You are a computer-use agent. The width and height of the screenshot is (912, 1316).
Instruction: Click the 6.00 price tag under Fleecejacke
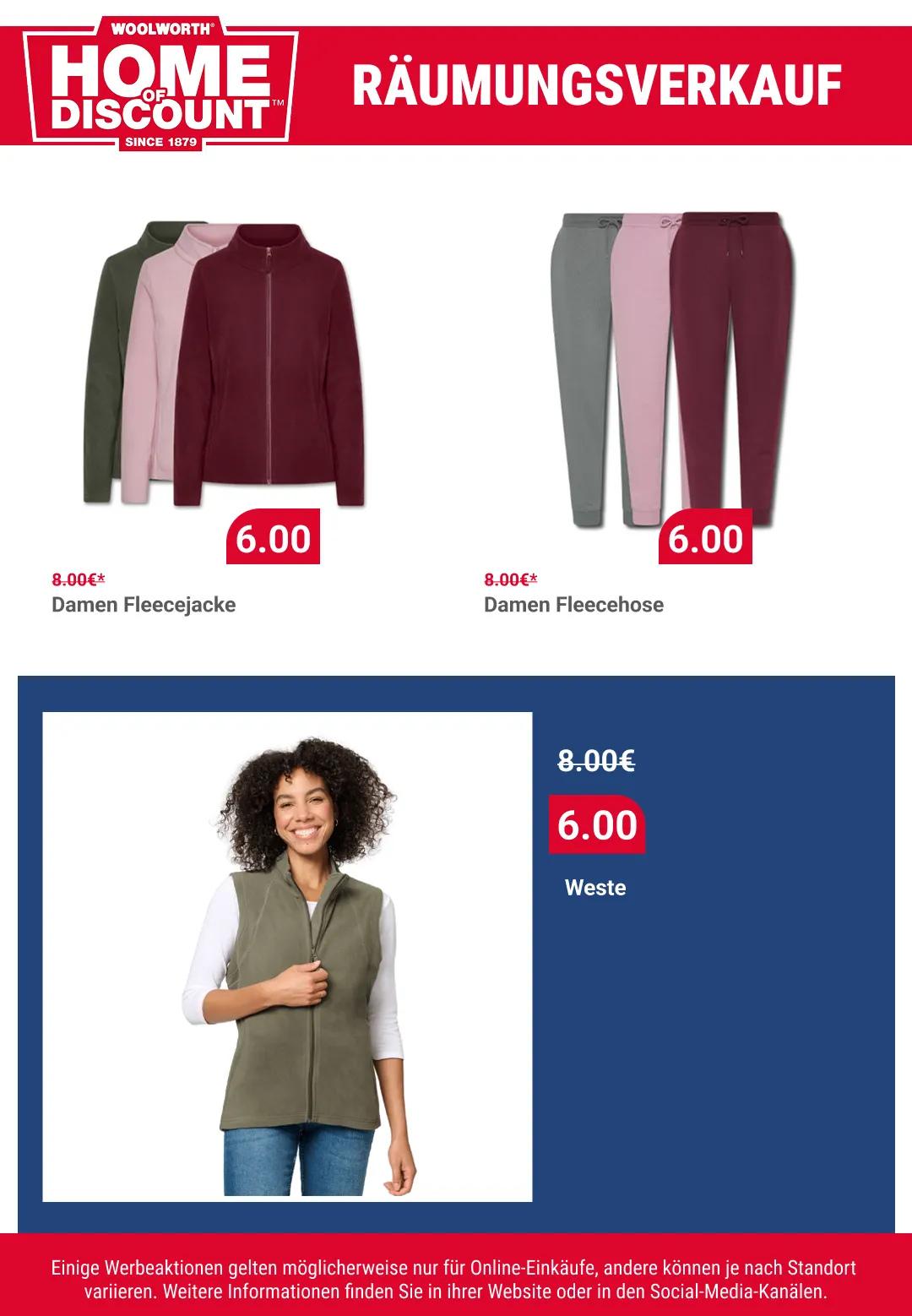click(273, 537)
